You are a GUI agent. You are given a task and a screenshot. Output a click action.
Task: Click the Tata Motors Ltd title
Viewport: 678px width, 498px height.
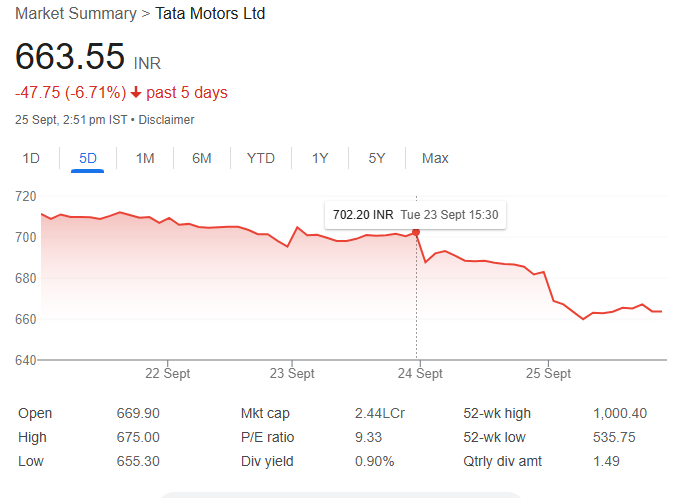[x=210, y=14]
